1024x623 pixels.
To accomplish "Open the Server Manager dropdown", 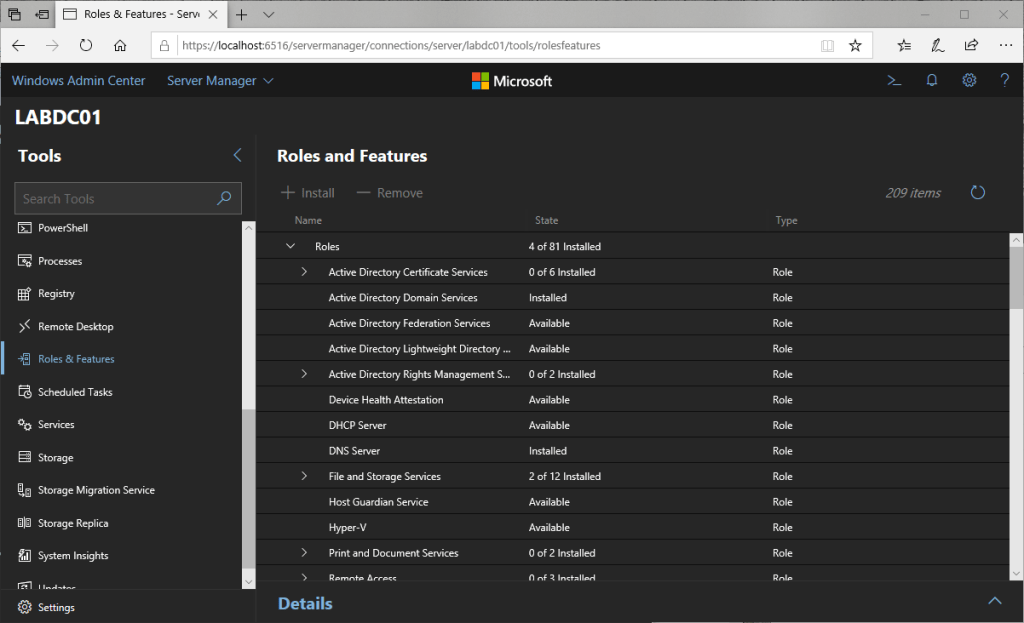I will [x=220, y=81].
